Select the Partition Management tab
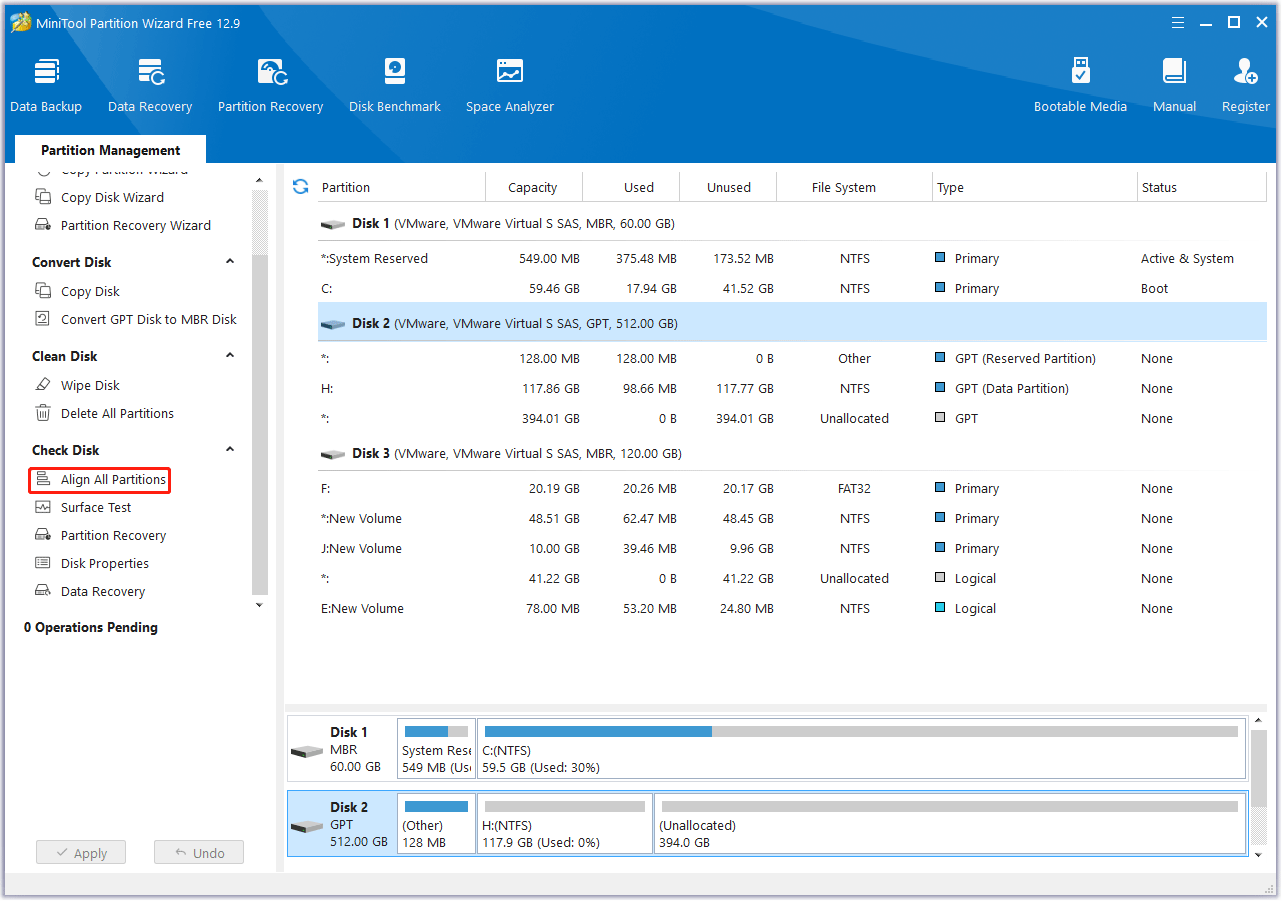The width and height of the screenshot is (1282, 901). 111,150
